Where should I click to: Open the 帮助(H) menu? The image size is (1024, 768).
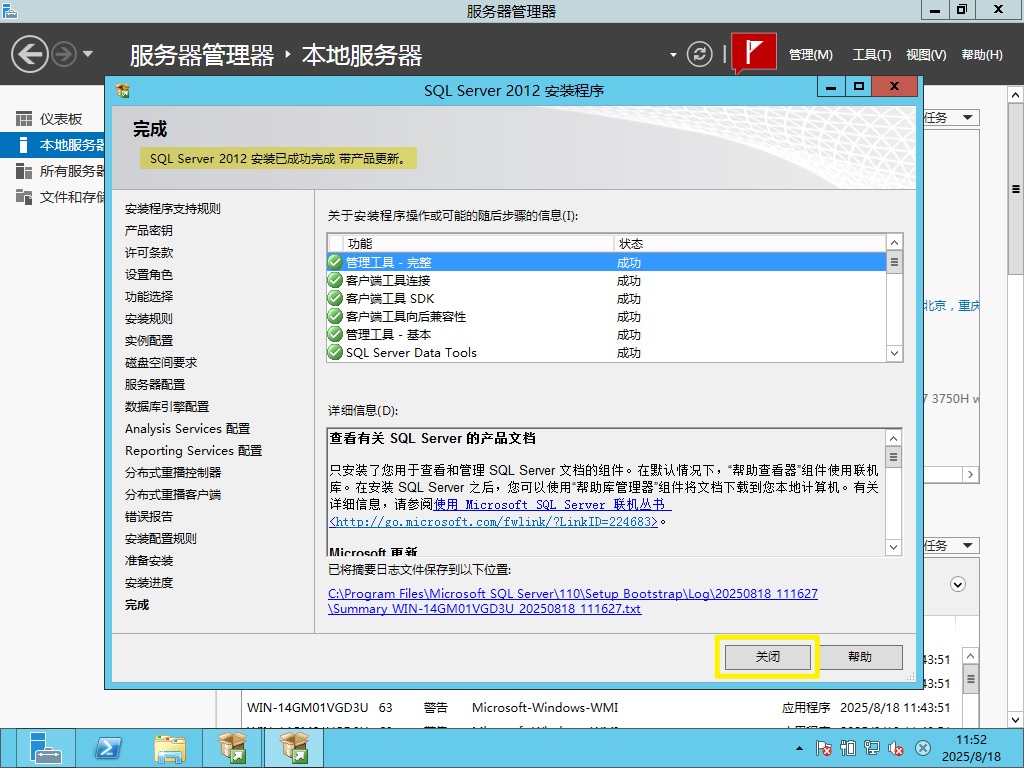tap(982, 55)
